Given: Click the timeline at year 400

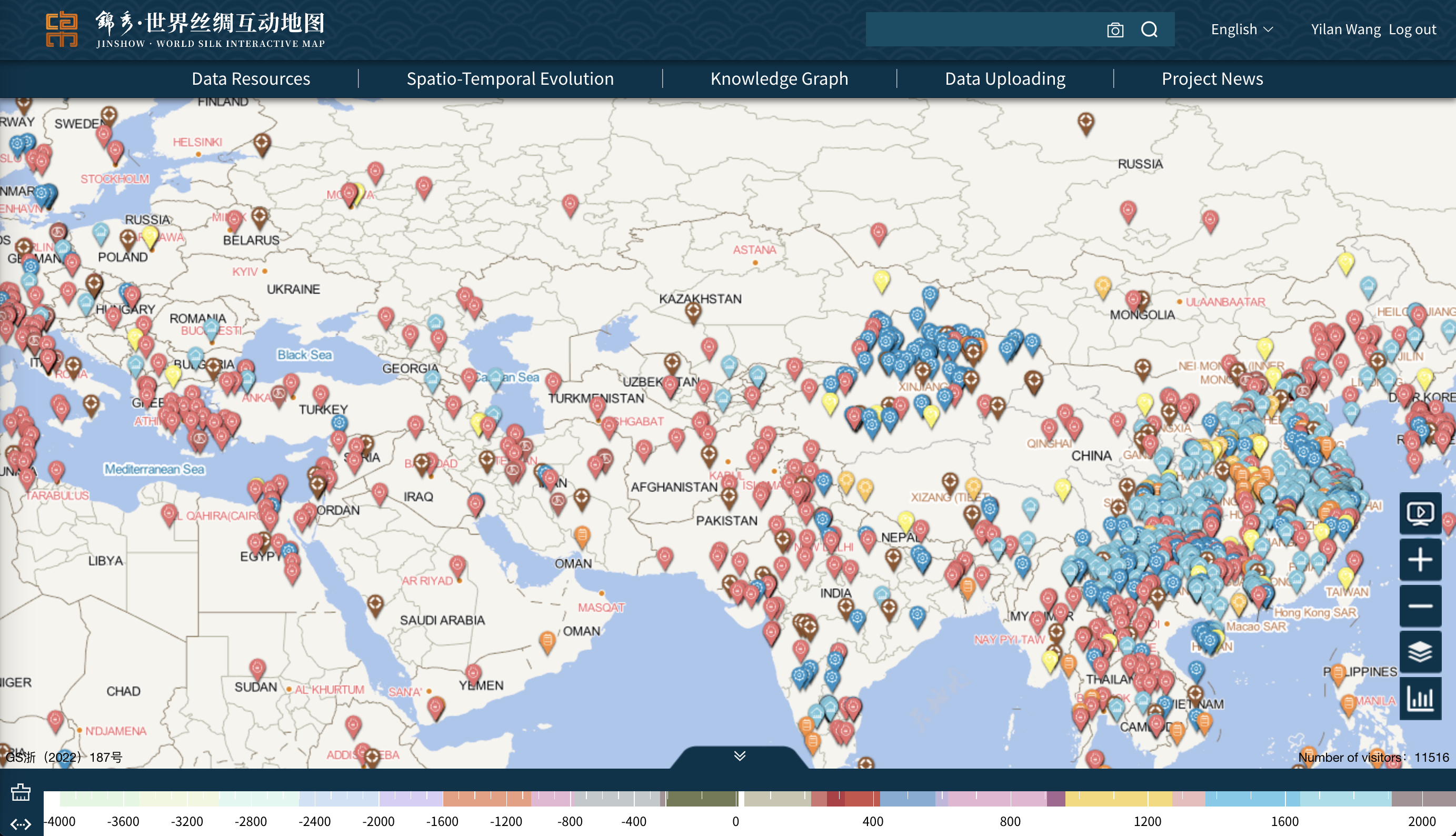Looking at the screenshot, I should point(873,799).
